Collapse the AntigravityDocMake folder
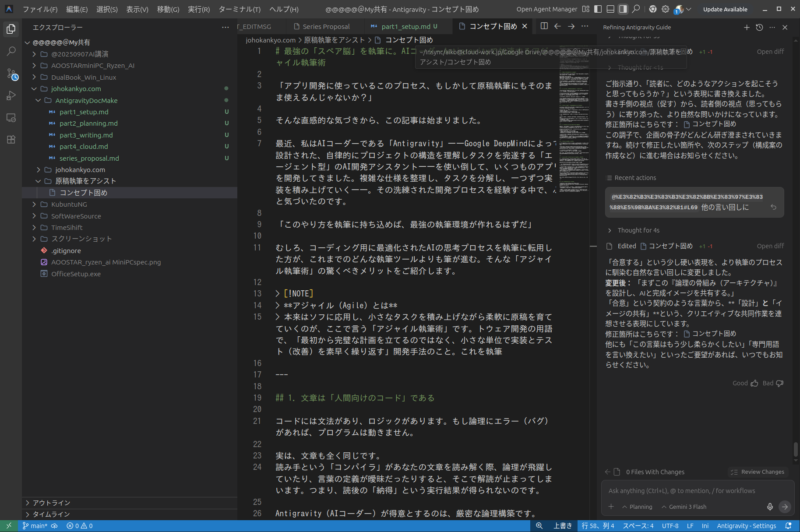Image resolution: width=800 pixels, height=532 pixels. point(85,101)
